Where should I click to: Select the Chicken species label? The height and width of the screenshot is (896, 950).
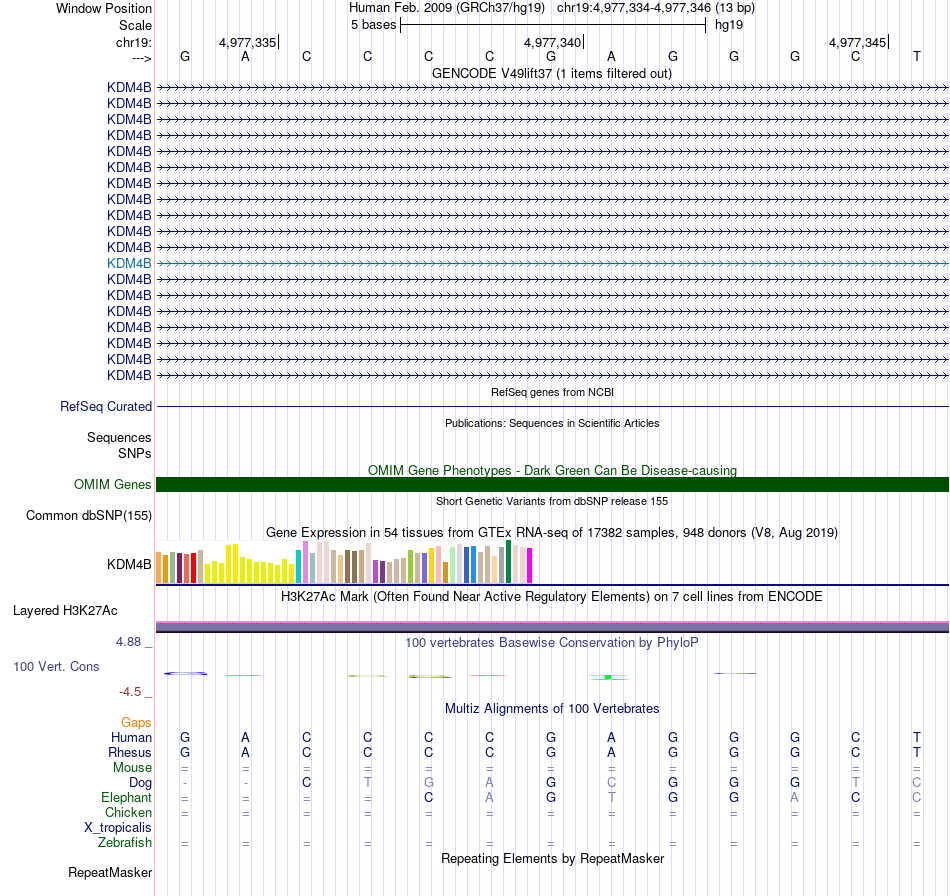click(128, 812)
